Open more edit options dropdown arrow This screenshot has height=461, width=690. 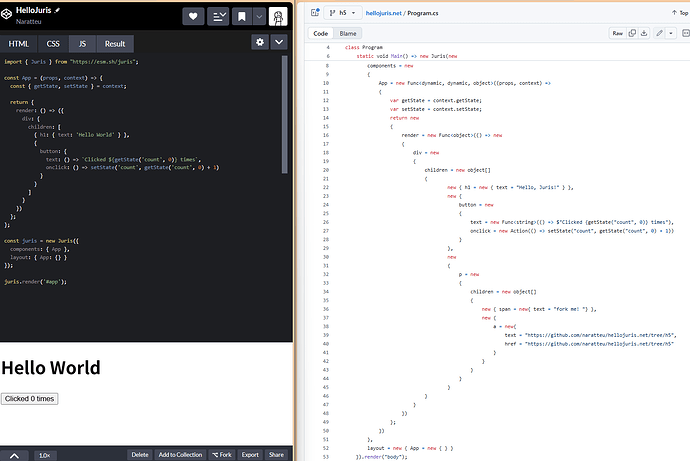click(671, 33)
